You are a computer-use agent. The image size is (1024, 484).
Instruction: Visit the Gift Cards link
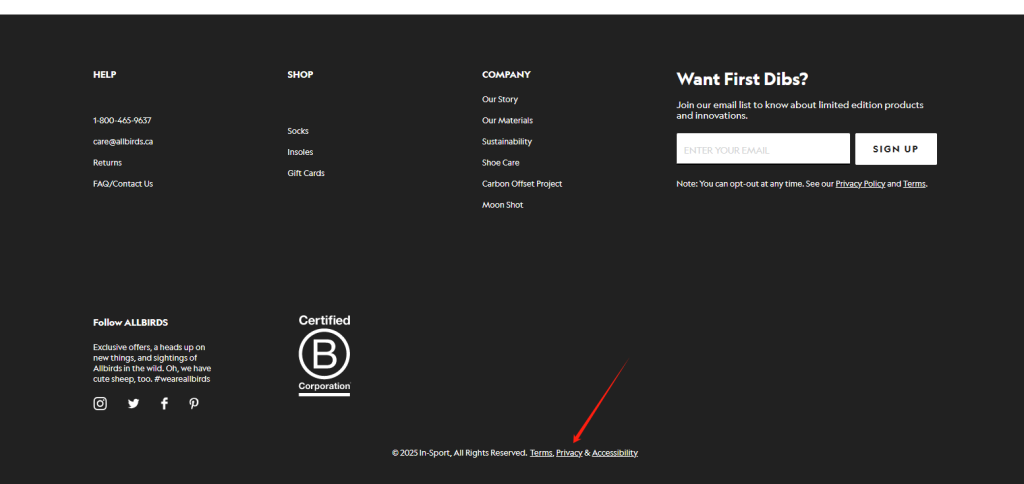tap(306, 173)
